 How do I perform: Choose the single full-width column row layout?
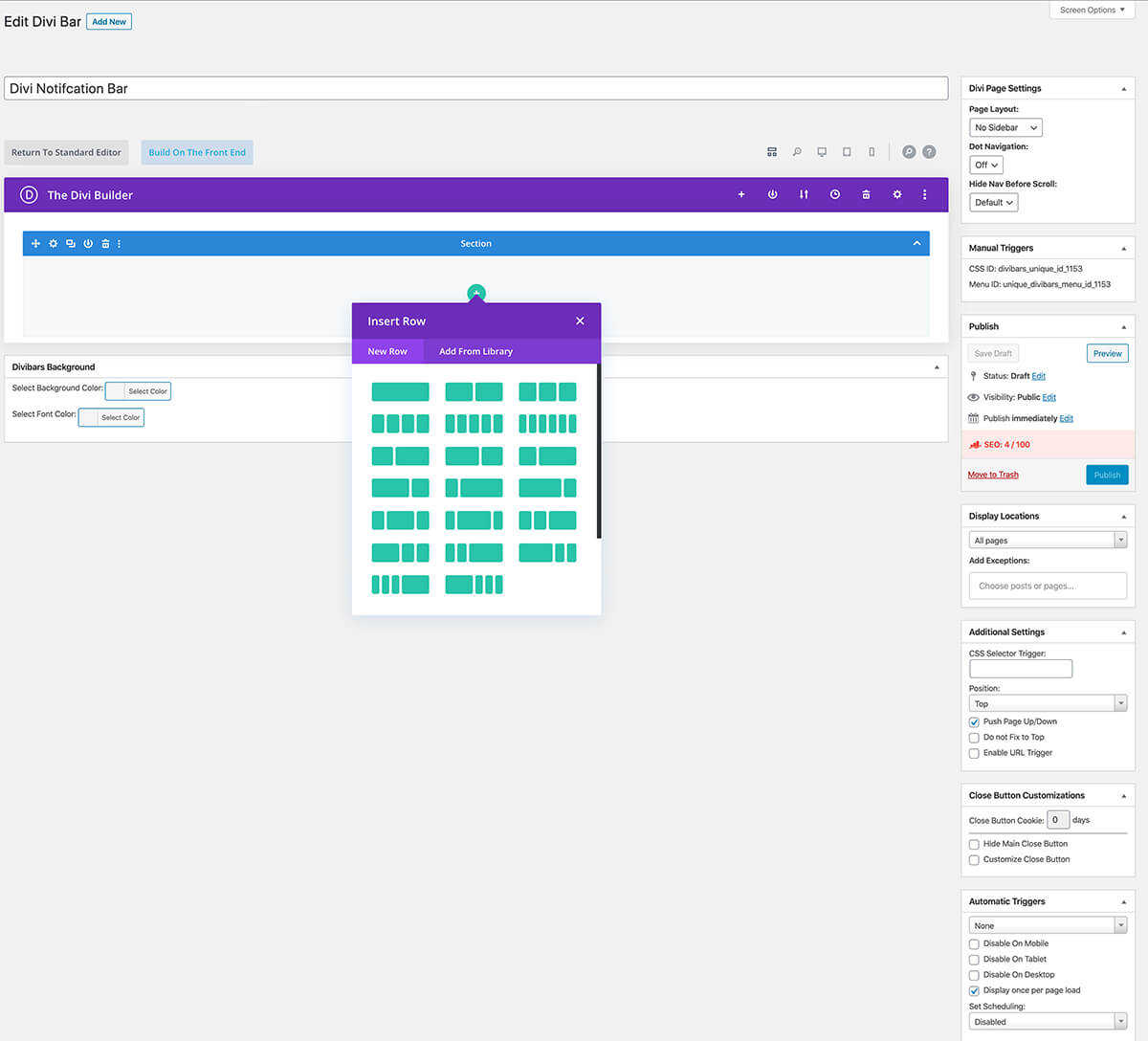point(400,391)
